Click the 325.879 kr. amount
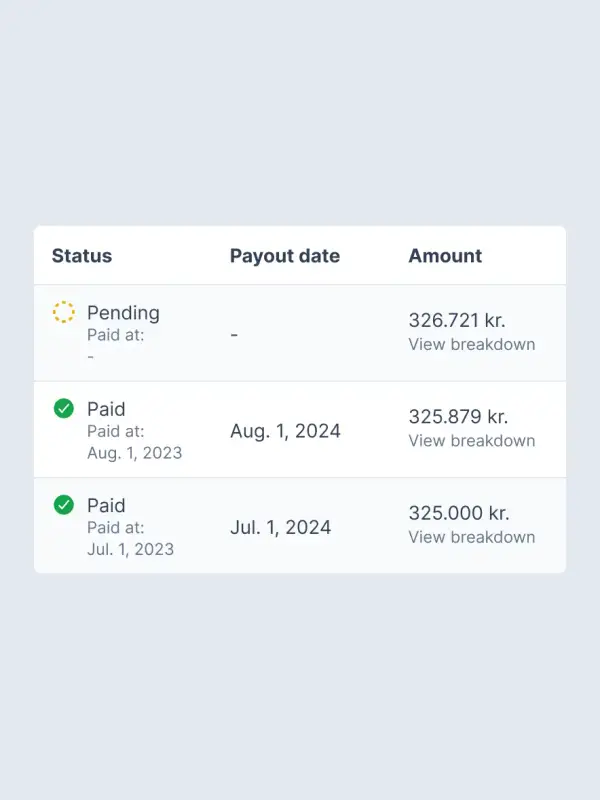 [x=458, y=416]
